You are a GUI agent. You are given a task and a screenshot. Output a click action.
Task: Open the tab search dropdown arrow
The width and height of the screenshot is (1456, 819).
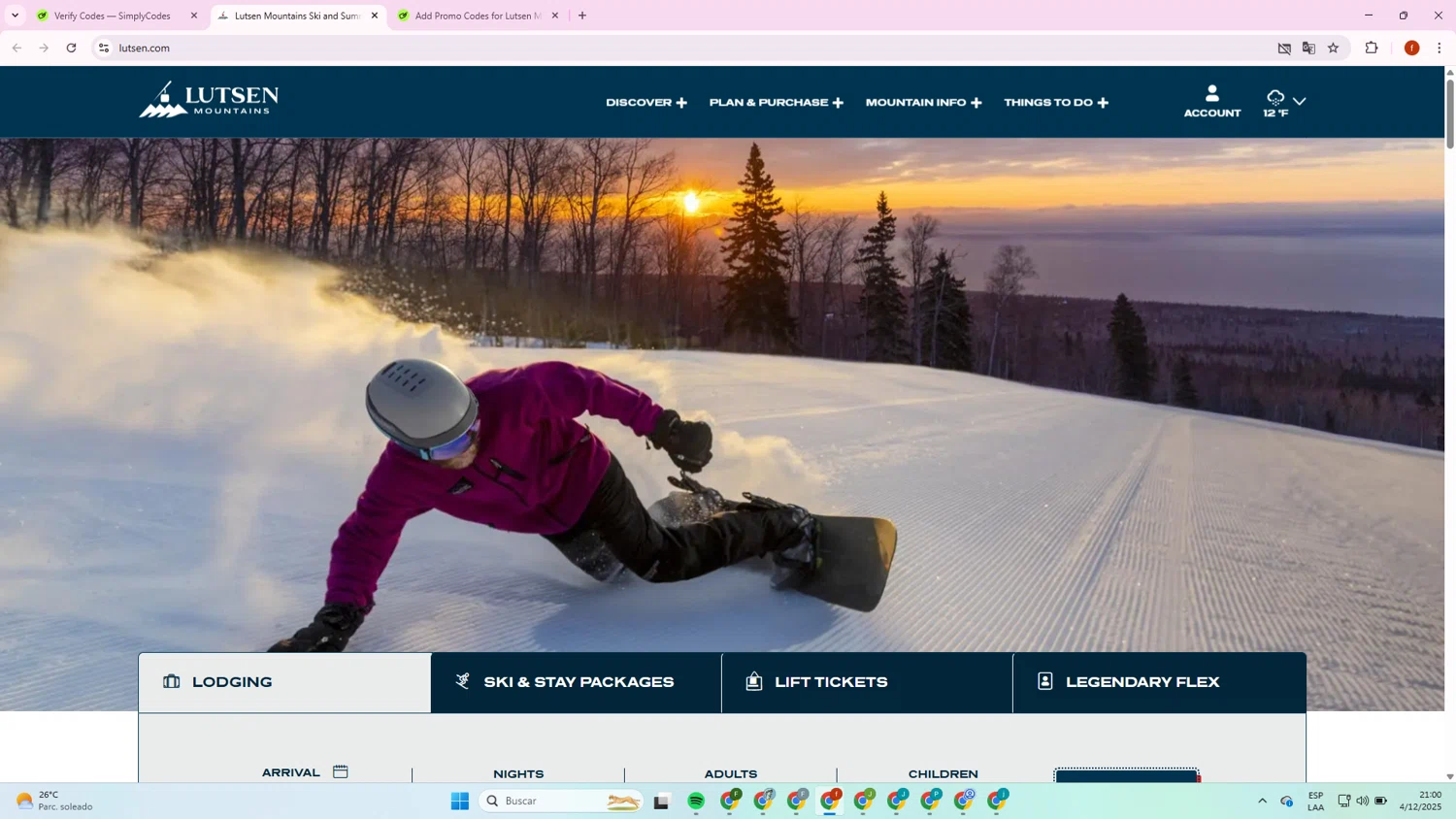15,16
